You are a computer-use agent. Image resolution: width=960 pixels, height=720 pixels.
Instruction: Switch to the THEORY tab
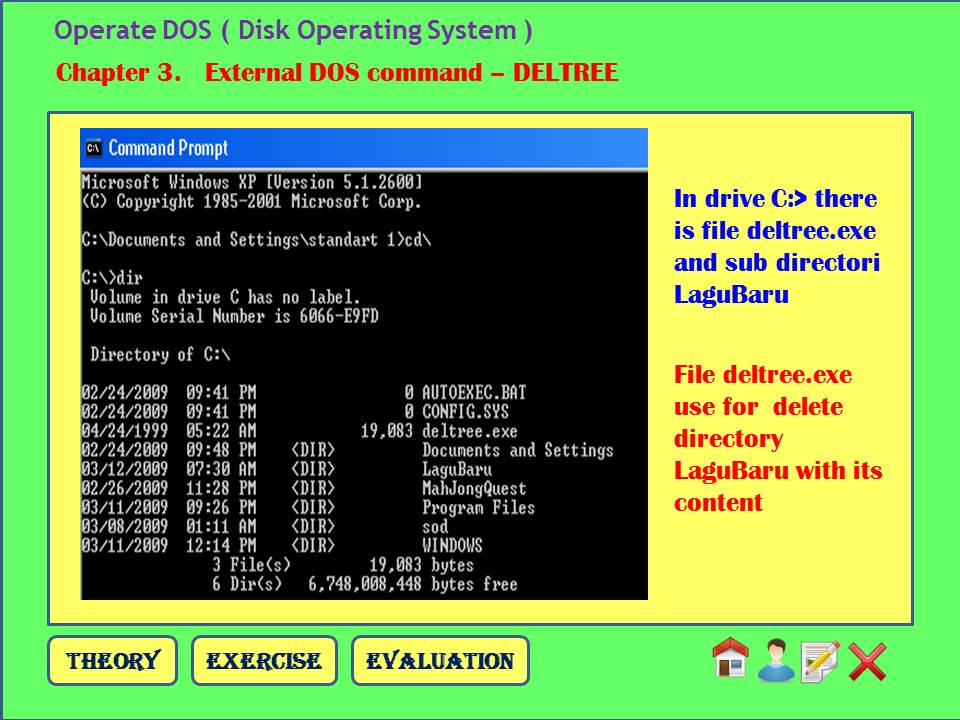113,660
